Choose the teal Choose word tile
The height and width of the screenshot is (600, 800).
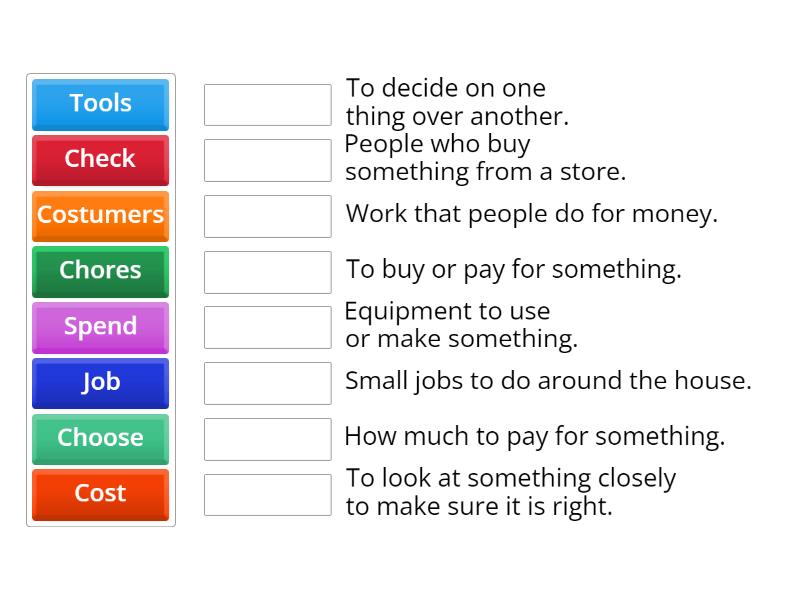[x=100, y=439]
